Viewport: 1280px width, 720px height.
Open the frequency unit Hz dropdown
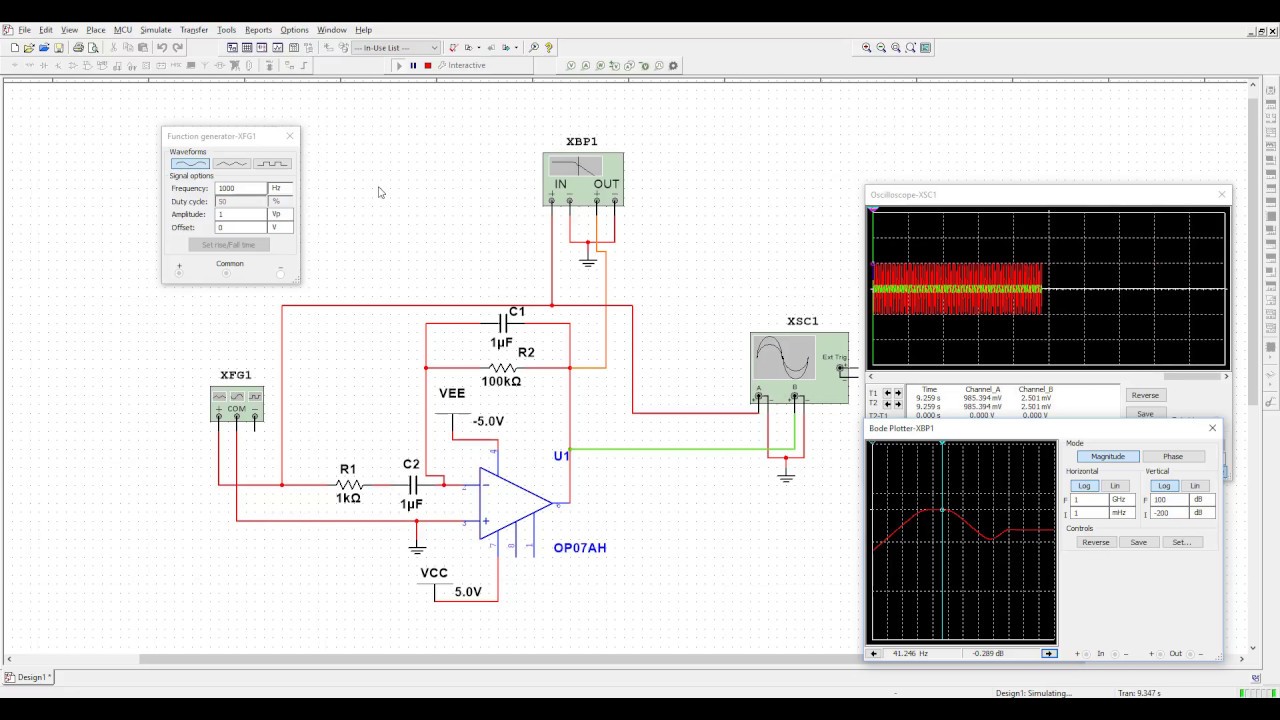click(281, 188)
